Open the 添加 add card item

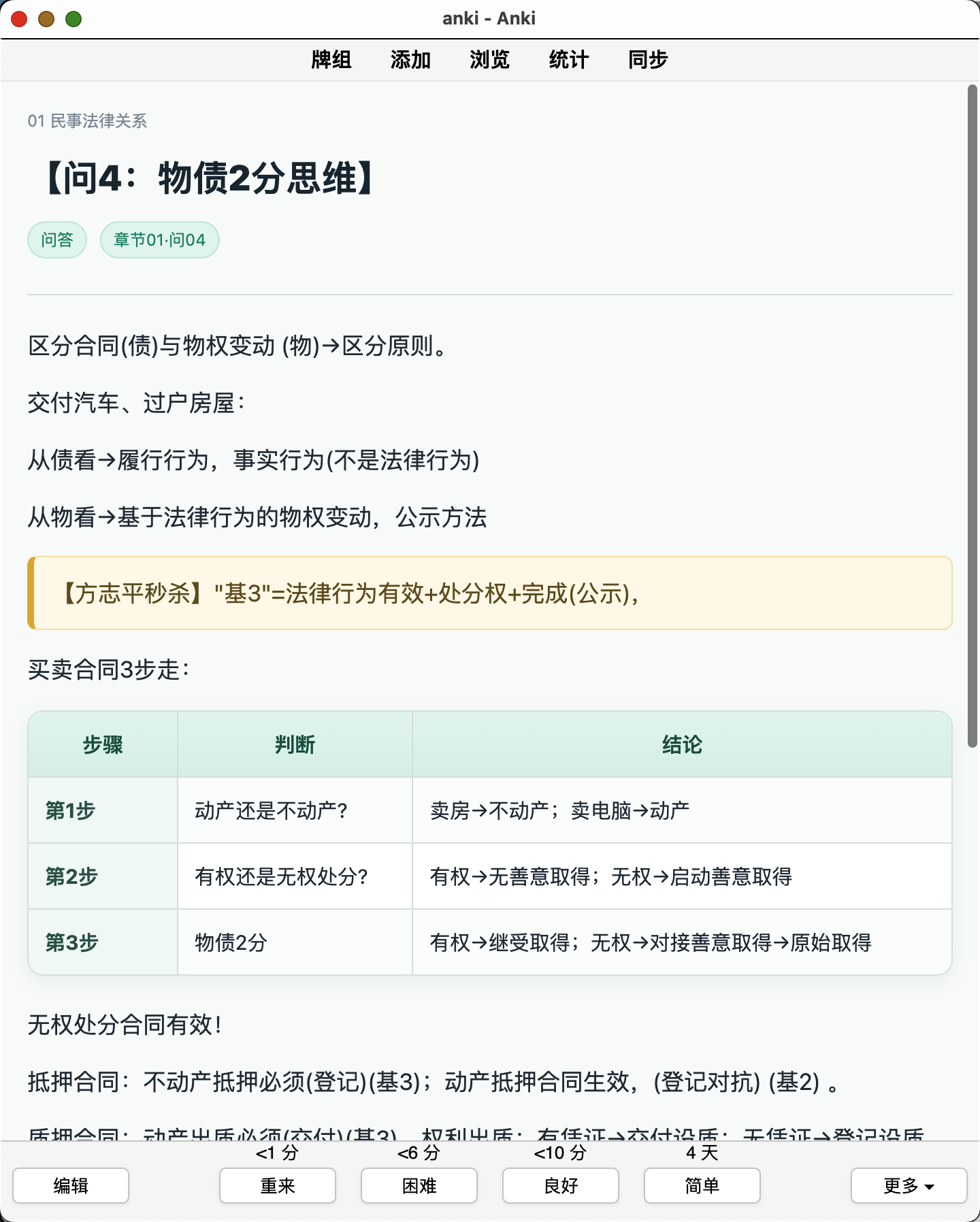410,60
